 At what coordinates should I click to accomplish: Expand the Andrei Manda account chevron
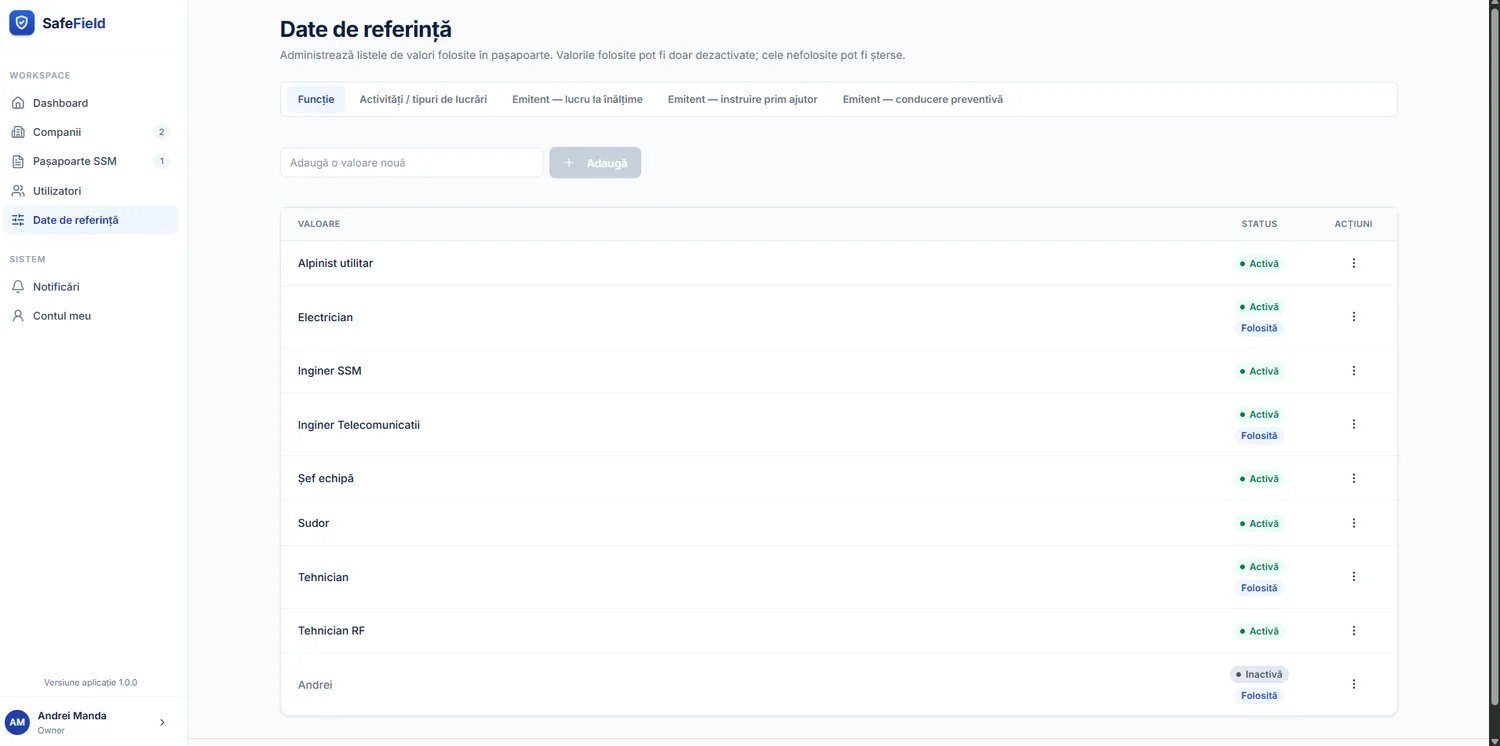(162, 722)
